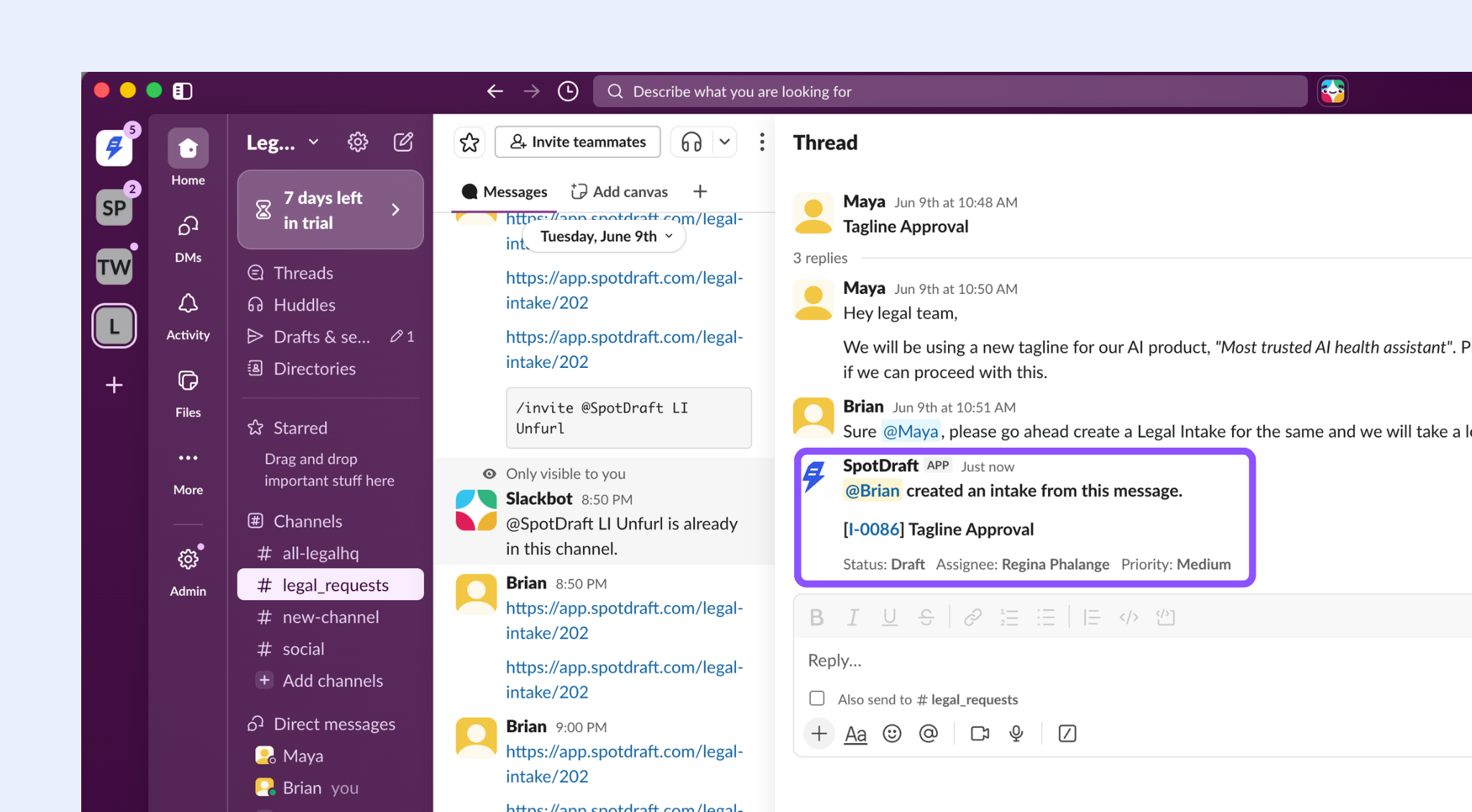Screen dimensions: 1472x812
Task: Star the legal_requests channel
Action: coord(469,142)
